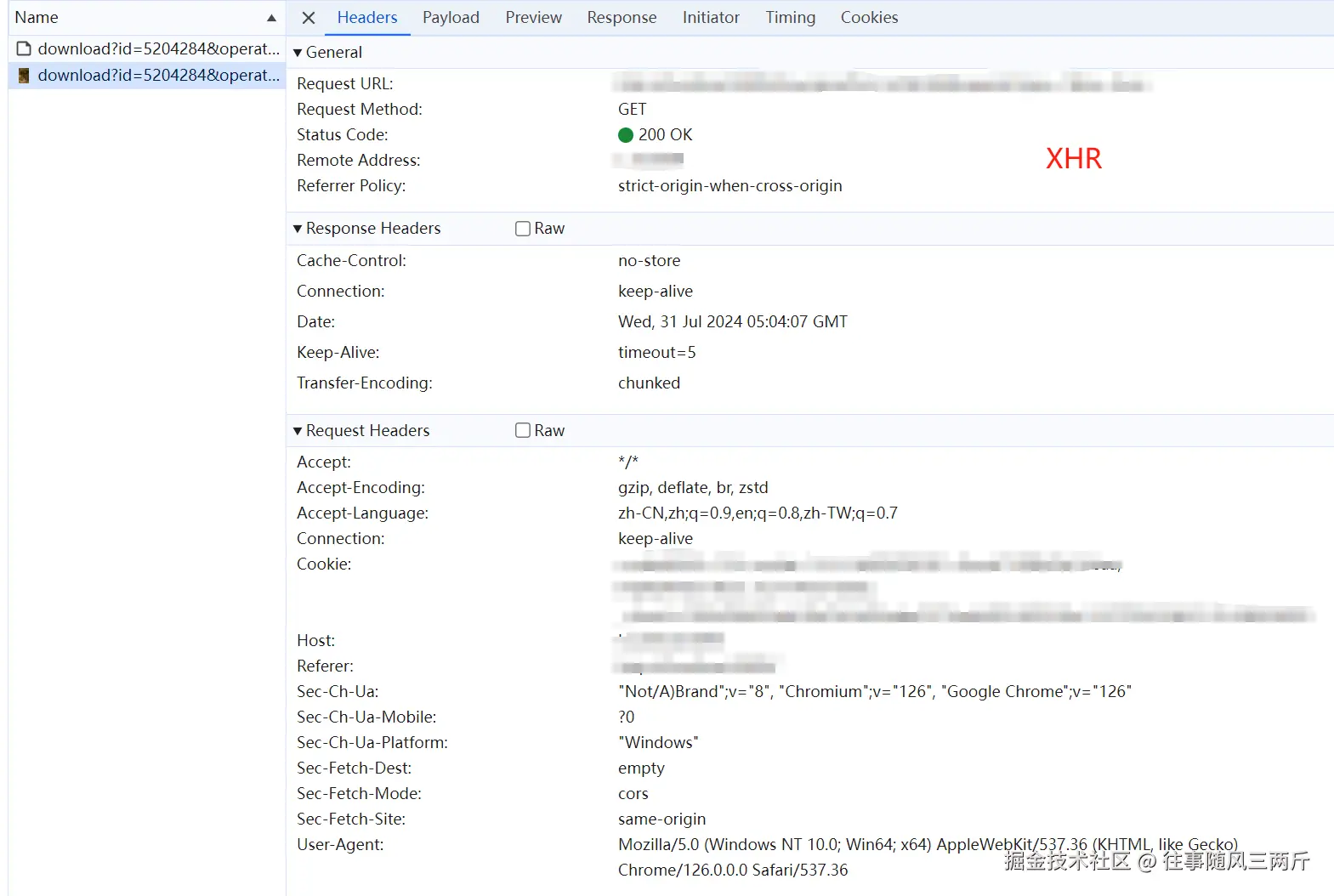The image size is (1334, 896).
Task: Collapse the General section
Action: point(298,53)
